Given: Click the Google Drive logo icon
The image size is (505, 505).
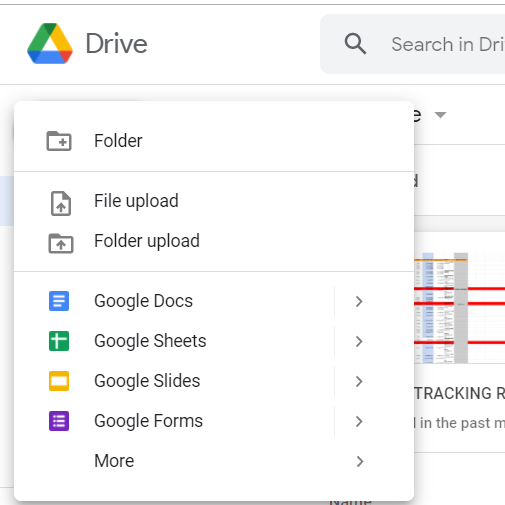Looking at the screenshot, I should coord(50,43).
